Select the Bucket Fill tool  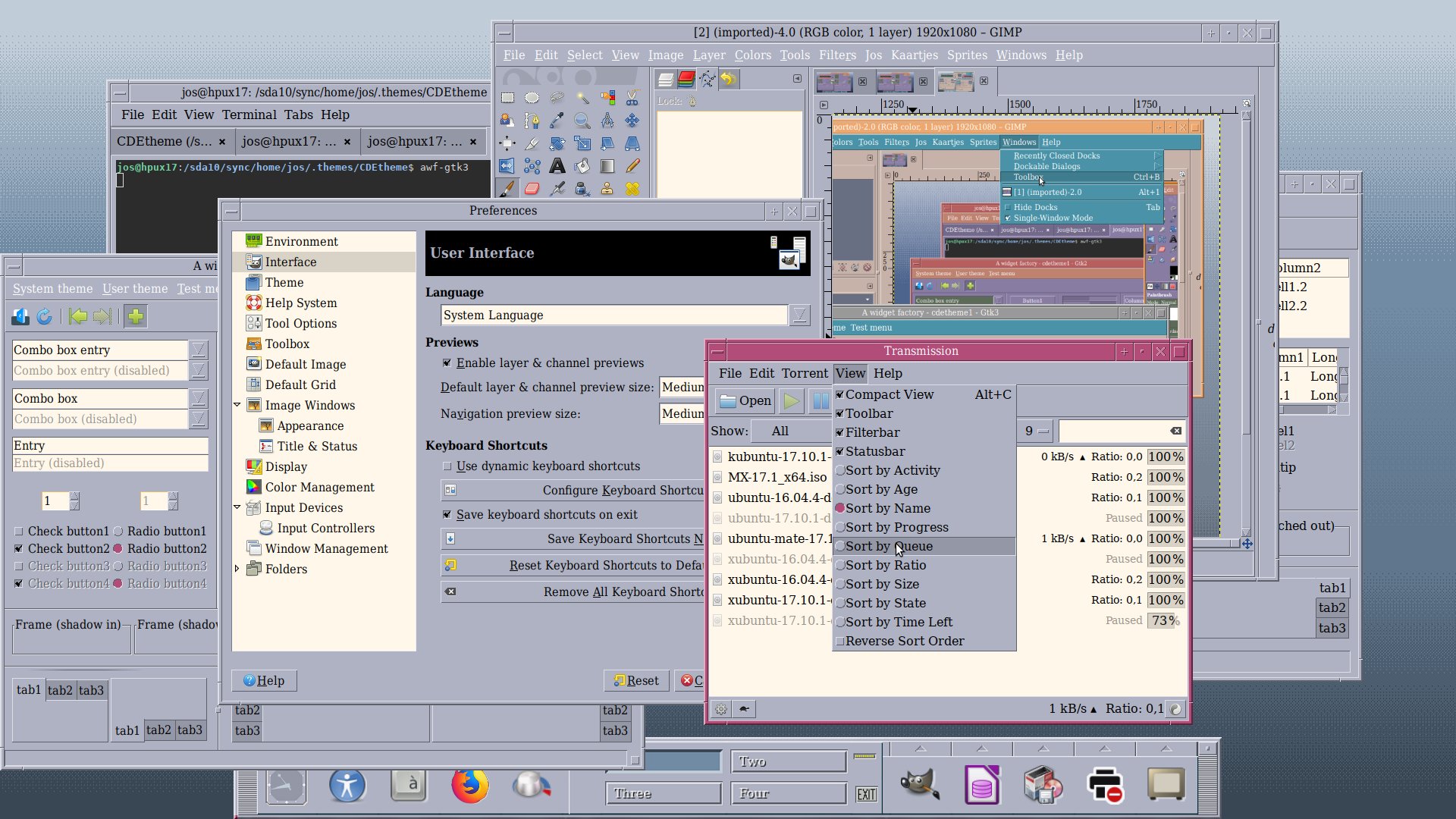coord(583,165)
